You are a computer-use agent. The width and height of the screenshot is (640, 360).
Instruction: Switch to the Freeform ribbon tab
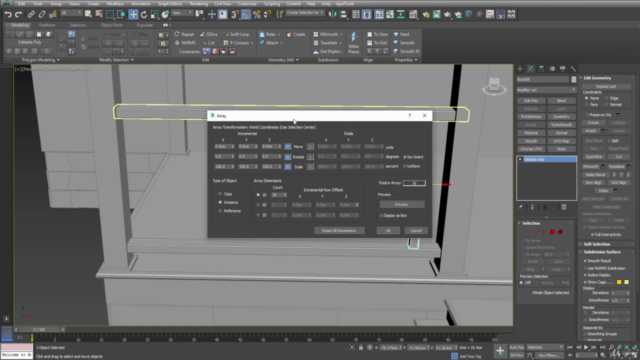[47, 25]
